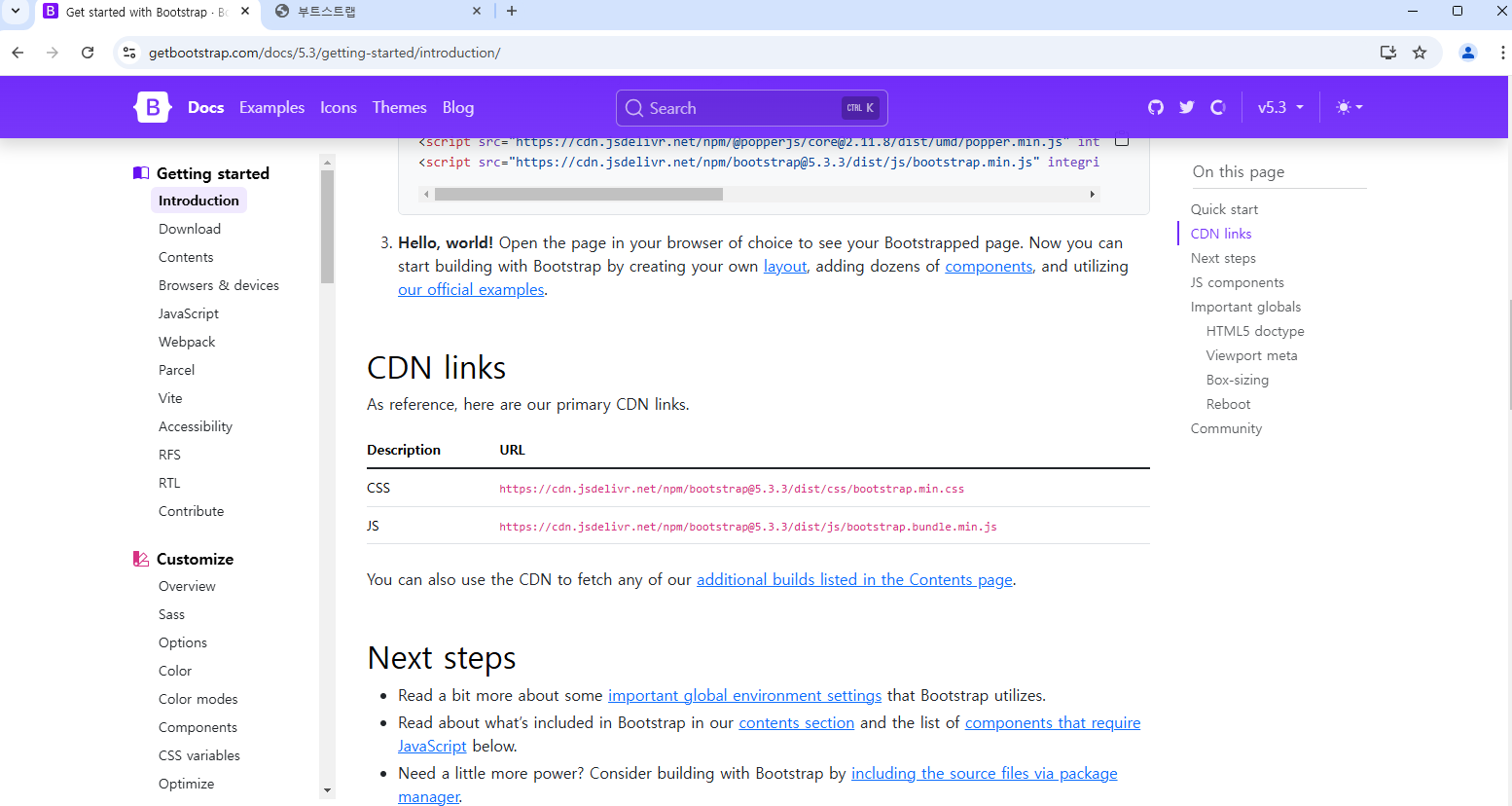Follow the our official examples link

coord(471,290)
